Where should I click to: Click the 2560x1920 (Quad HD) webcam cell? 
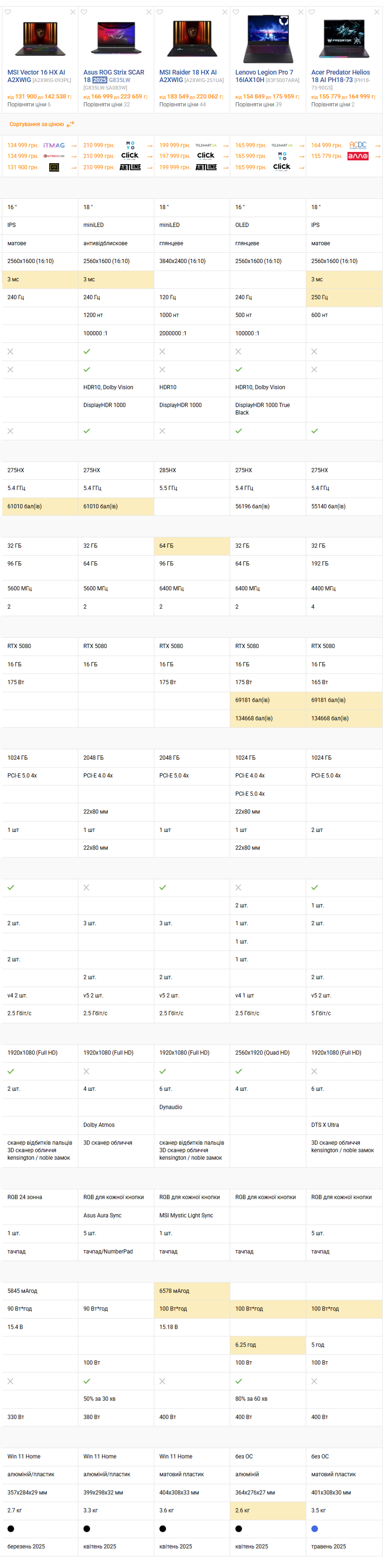[268, 1052]
